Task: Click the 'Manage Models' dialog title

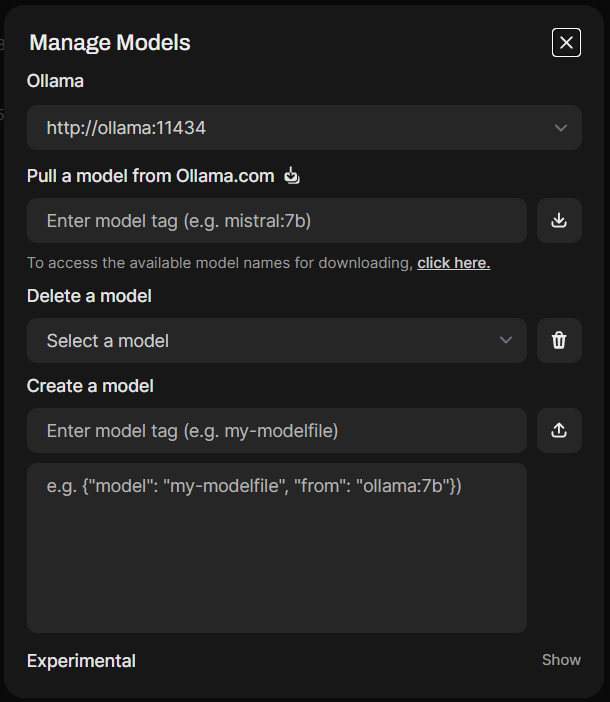Action: coord(110,42)
